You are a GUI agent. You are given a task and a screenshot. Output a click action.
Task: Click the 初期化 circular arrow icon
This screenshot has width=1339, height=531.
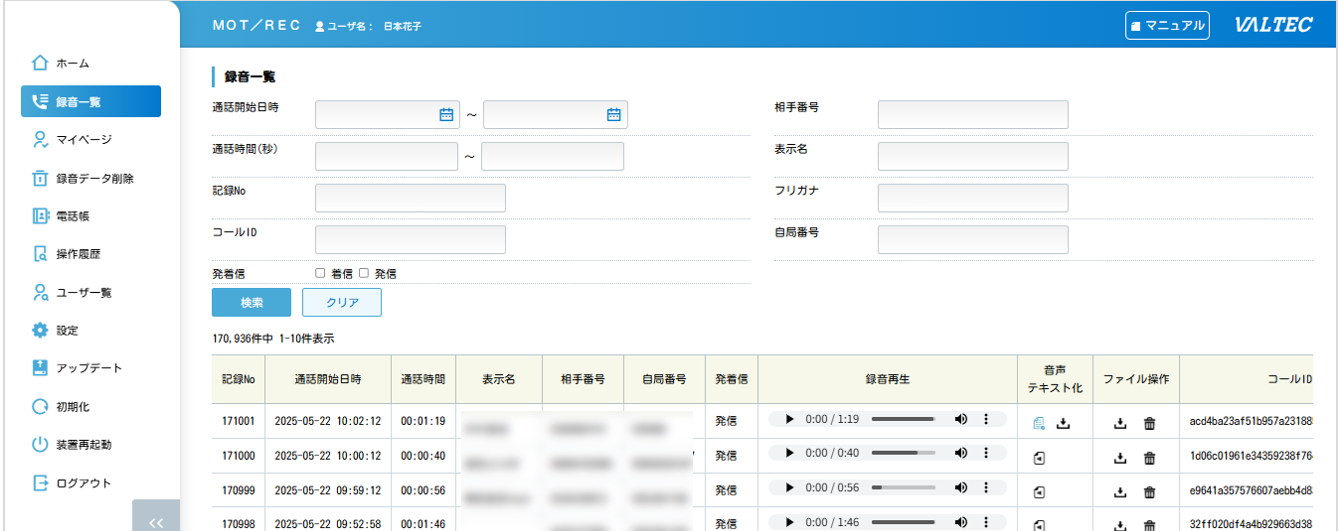point(40,407)
